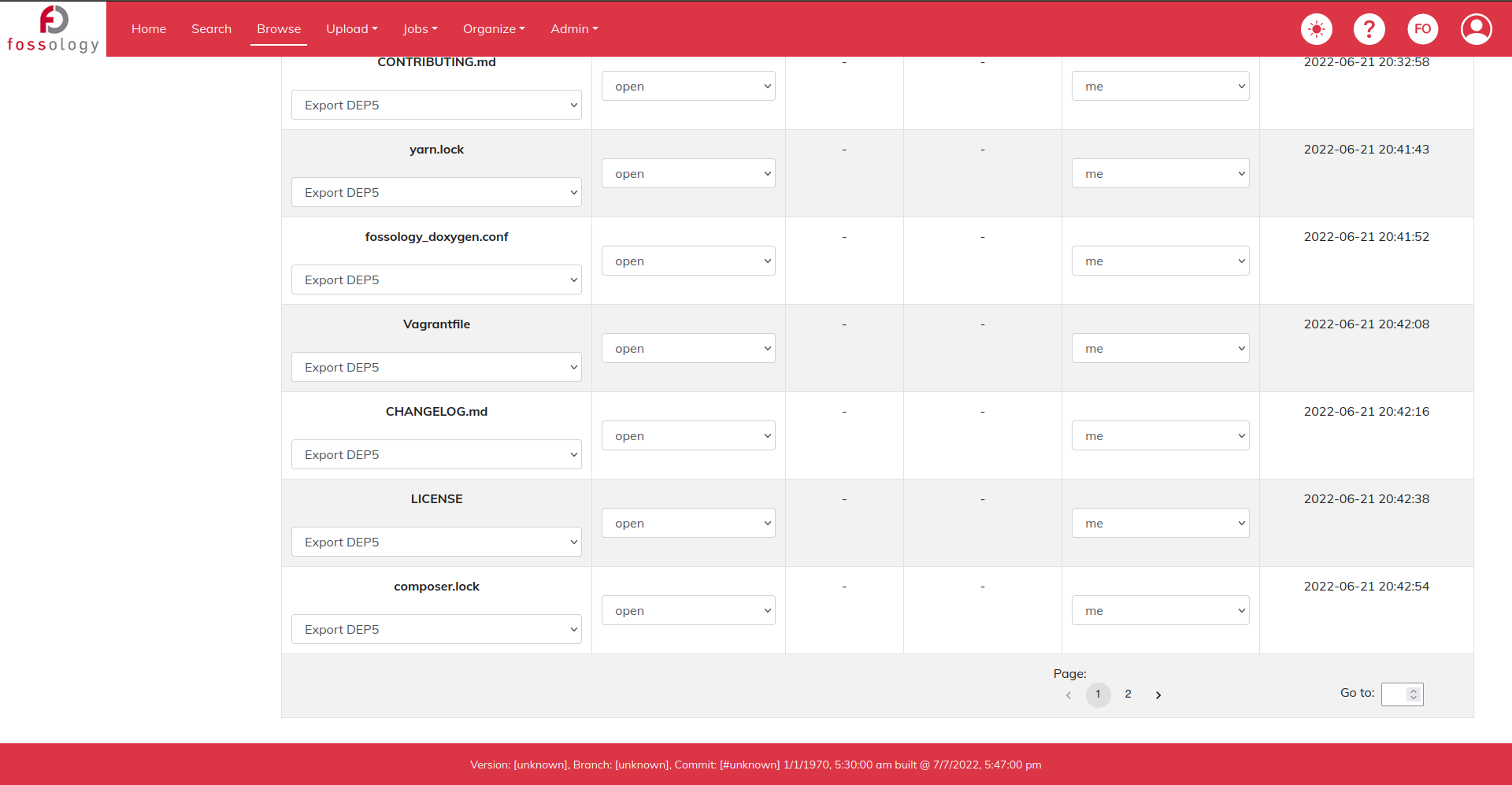Open Export DEP5 dropdown for LICENSE
Screen dimensions: 1512x785
[436, 542]
